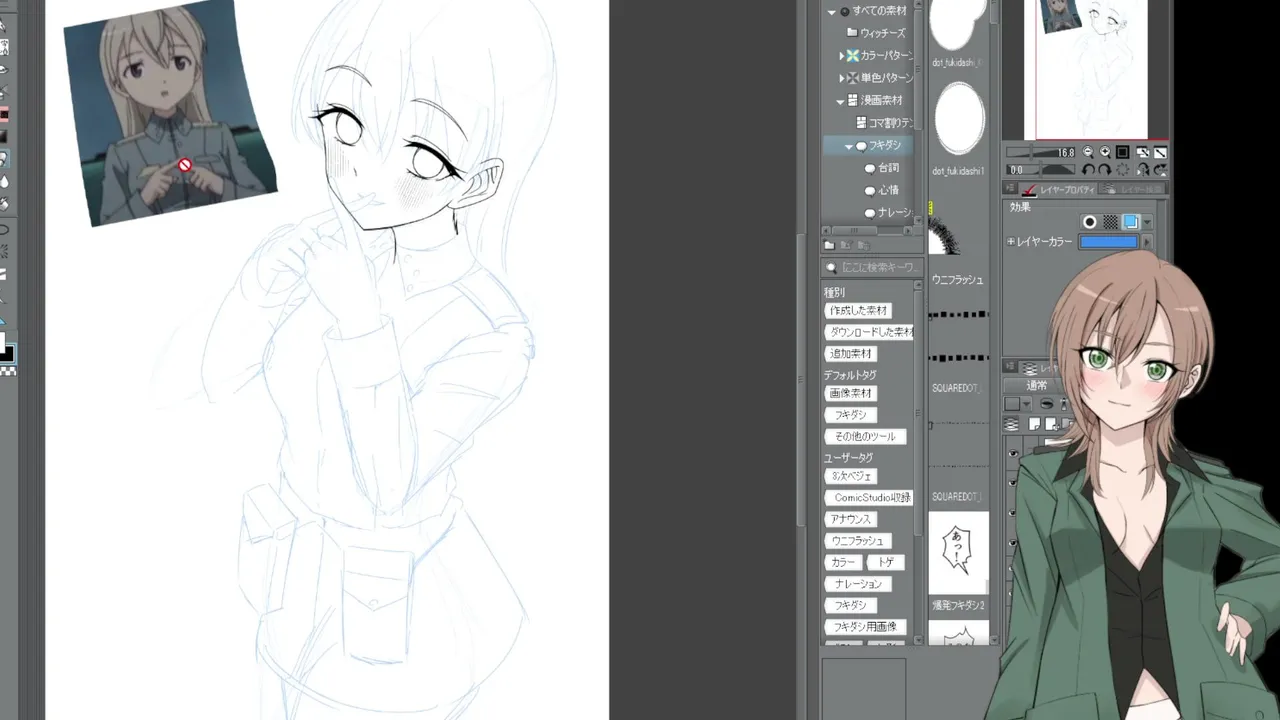Viewport: 1280px width, 720px height.
Task: Rotate the canvas view right
Action: (1105, 170)
